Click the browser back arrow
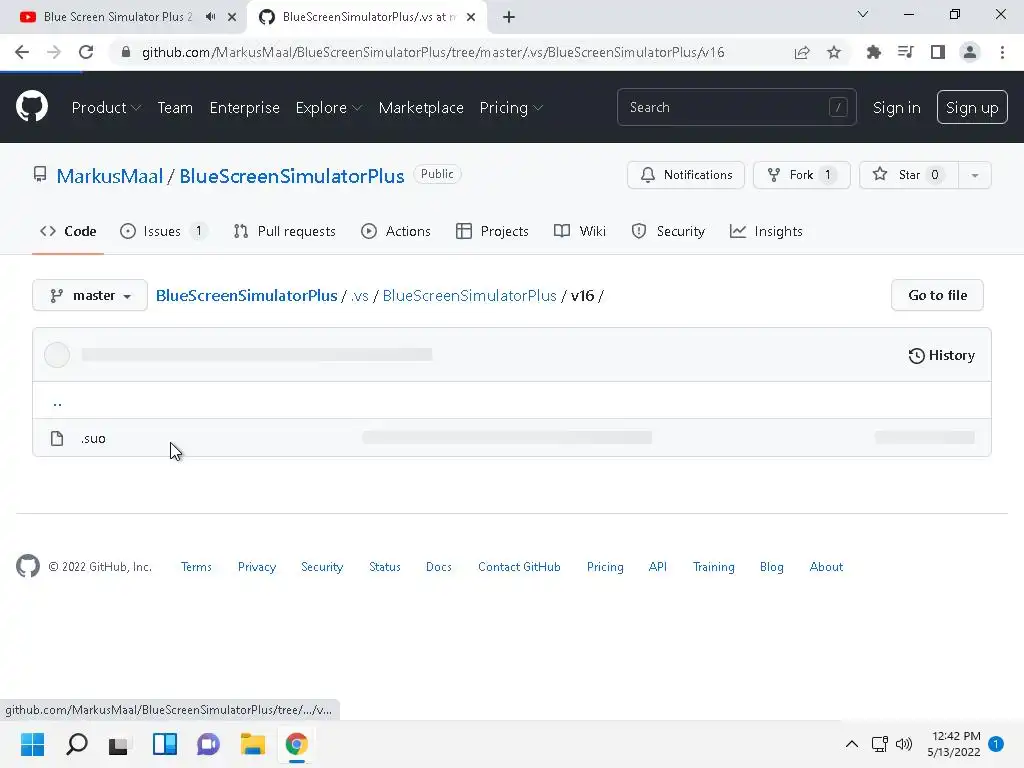Image resolution: width=1024 pixels, height=768 pixels. [x=22, y=52]
